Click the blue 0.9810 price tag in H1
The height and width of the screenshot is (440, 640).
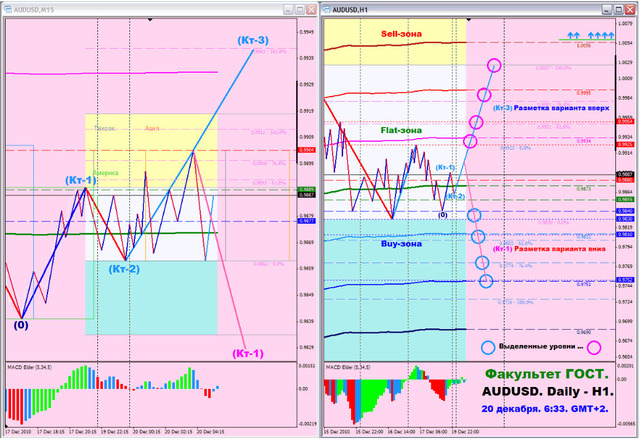pyautogui.click(x=625, y=235)
